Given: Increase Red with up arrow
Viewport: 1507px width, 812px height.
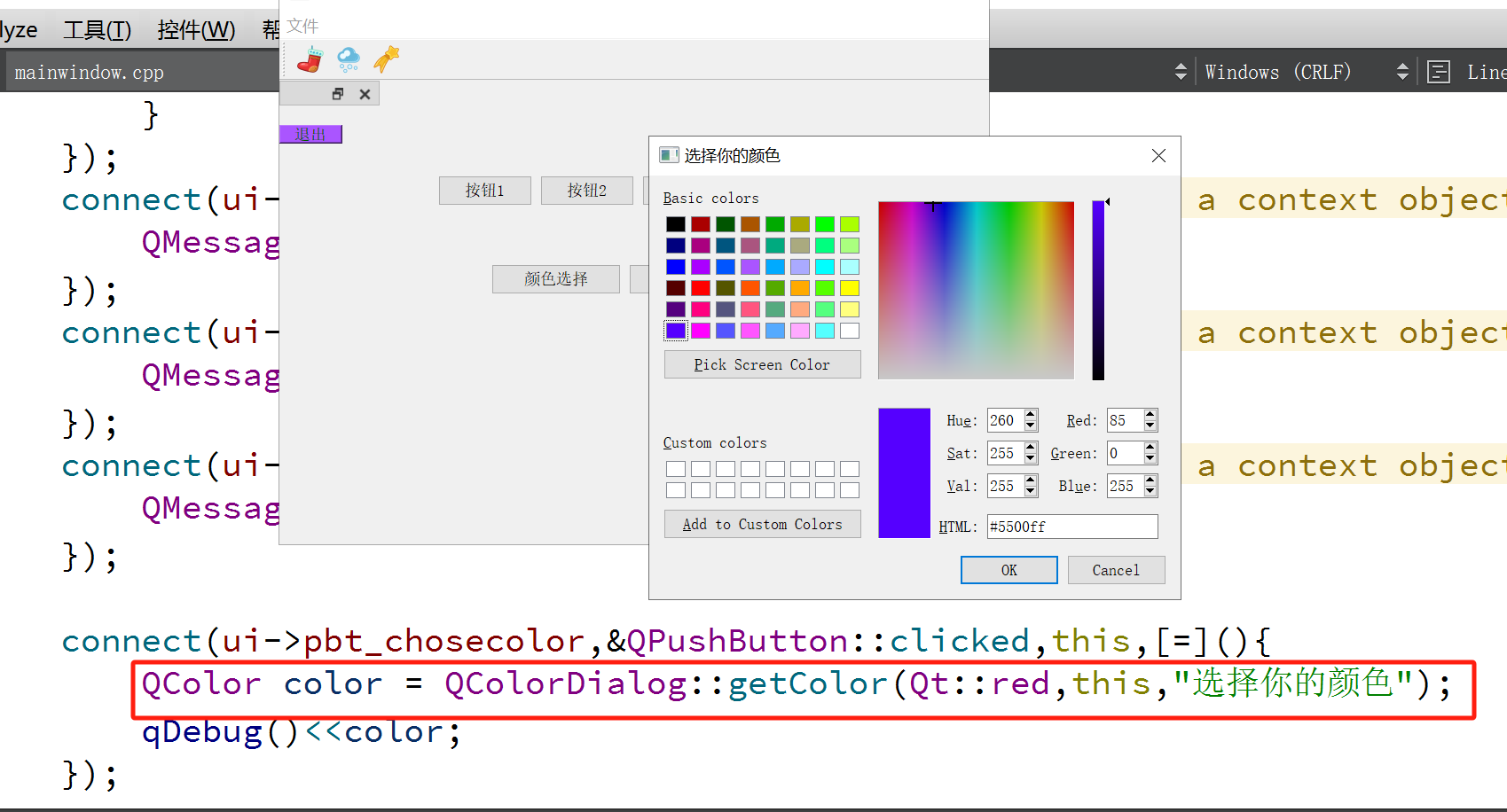Looking at the screenshot, I should pyautogui.click(x=1150, y=415).
